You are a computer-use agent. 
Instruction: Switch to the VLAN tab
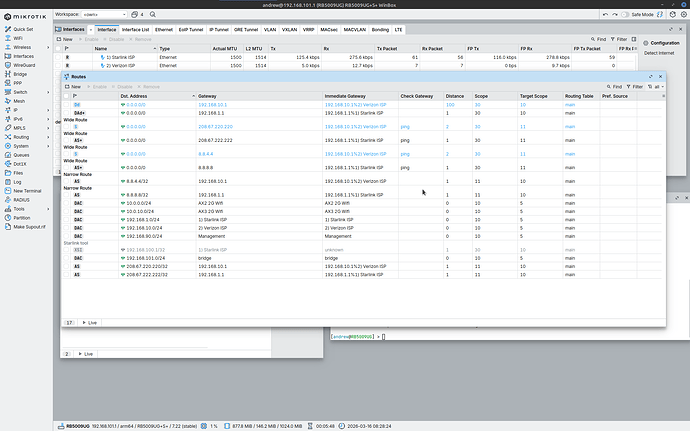tap(270, 29)
